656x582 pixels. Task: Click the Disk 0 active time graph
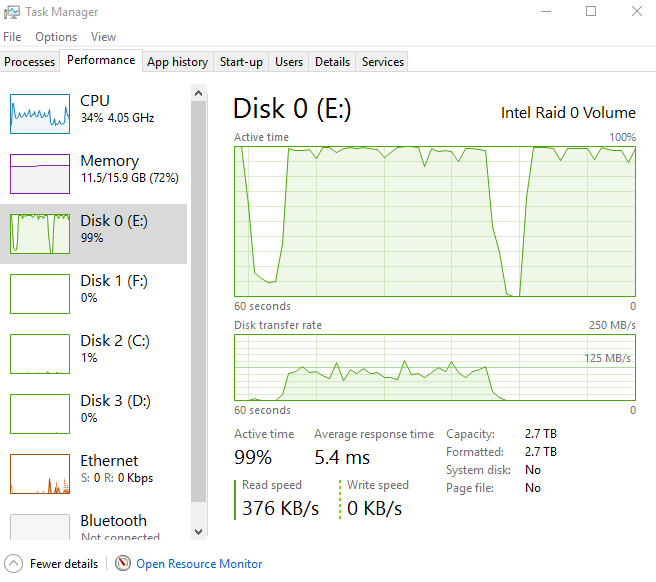coord(435,221)
